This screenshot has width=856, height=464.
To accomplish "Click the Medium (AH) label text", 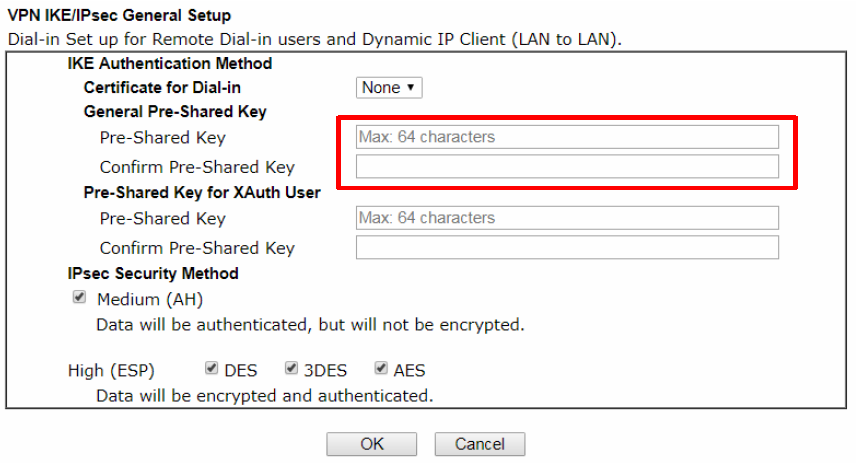I will coord(150,299).
